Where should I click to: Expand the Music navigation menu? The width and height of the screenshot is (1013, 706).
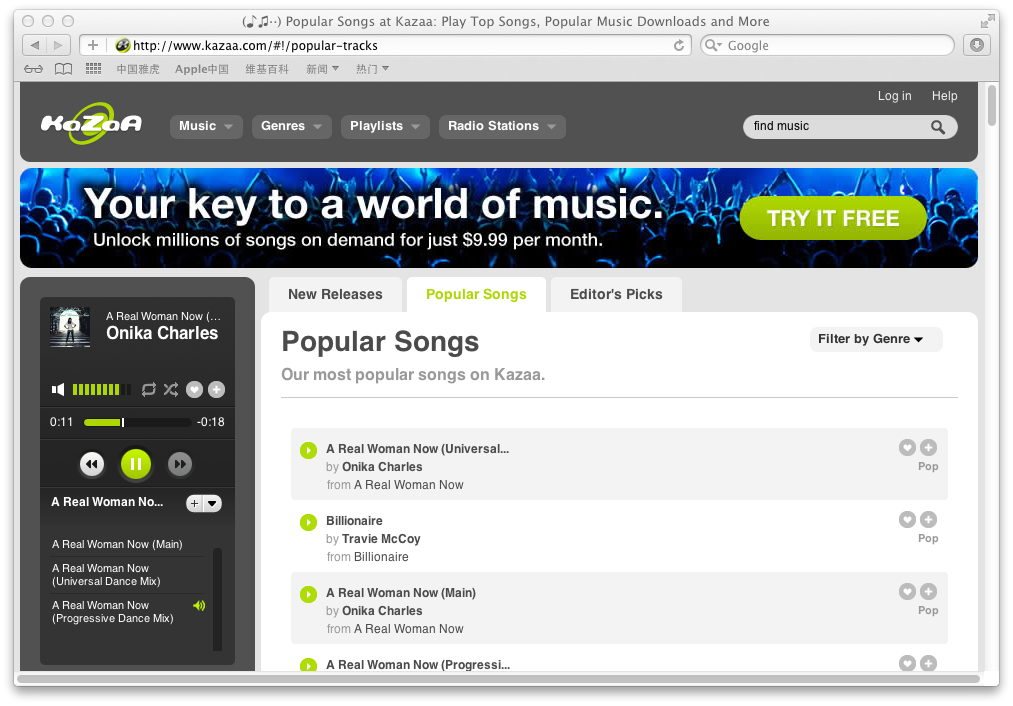click(x=206, y=126)
